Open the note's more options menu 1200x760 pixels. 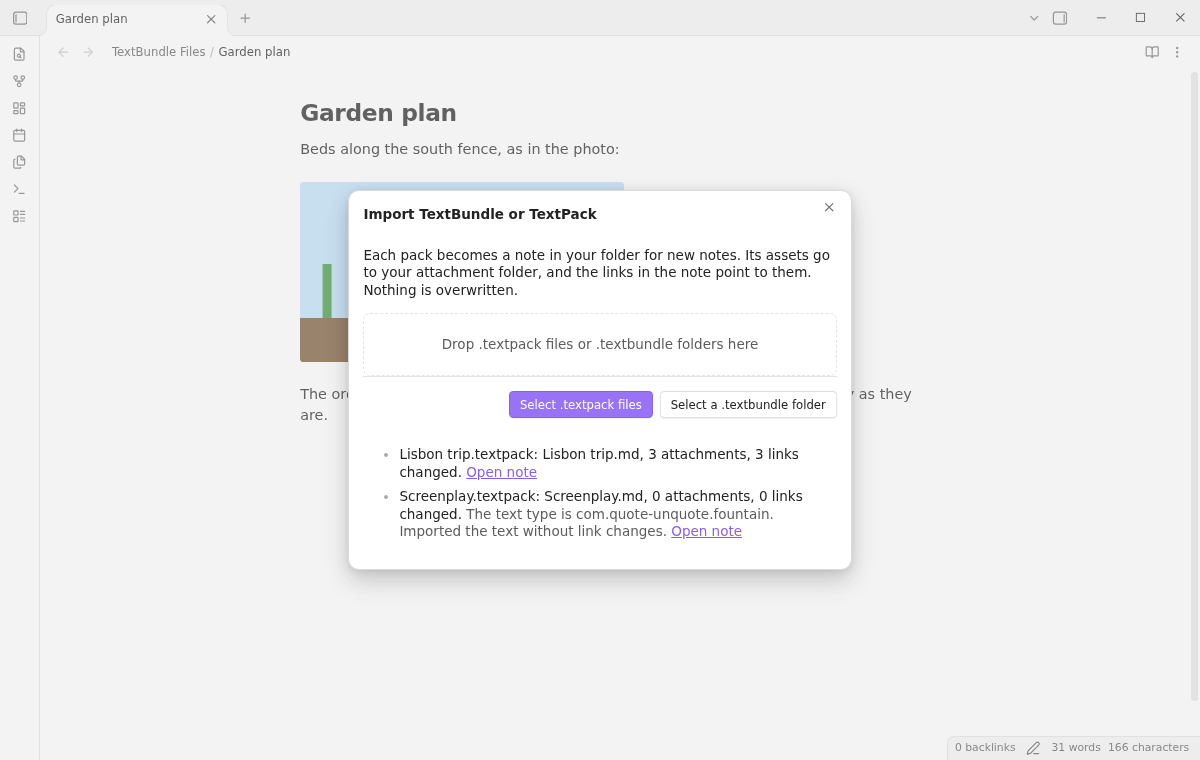1177,52
